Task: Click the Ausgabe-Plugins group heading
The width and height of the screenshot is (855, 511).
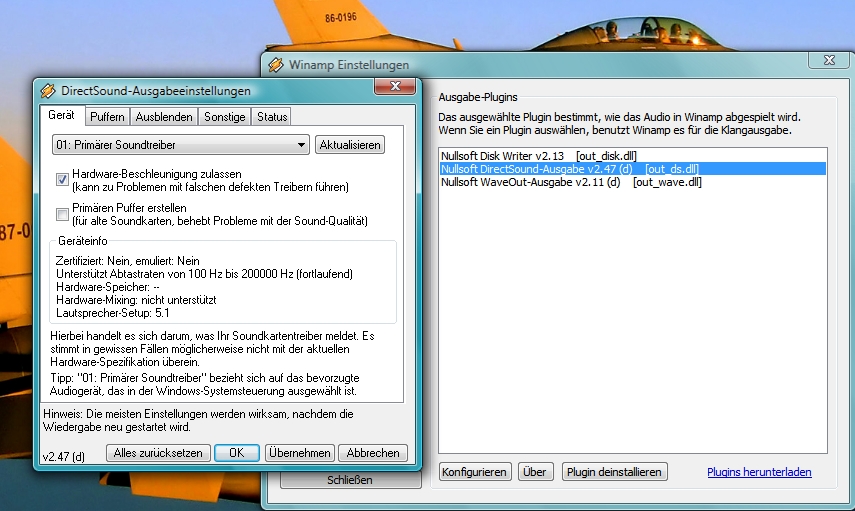Action: [x=478, y=97]
